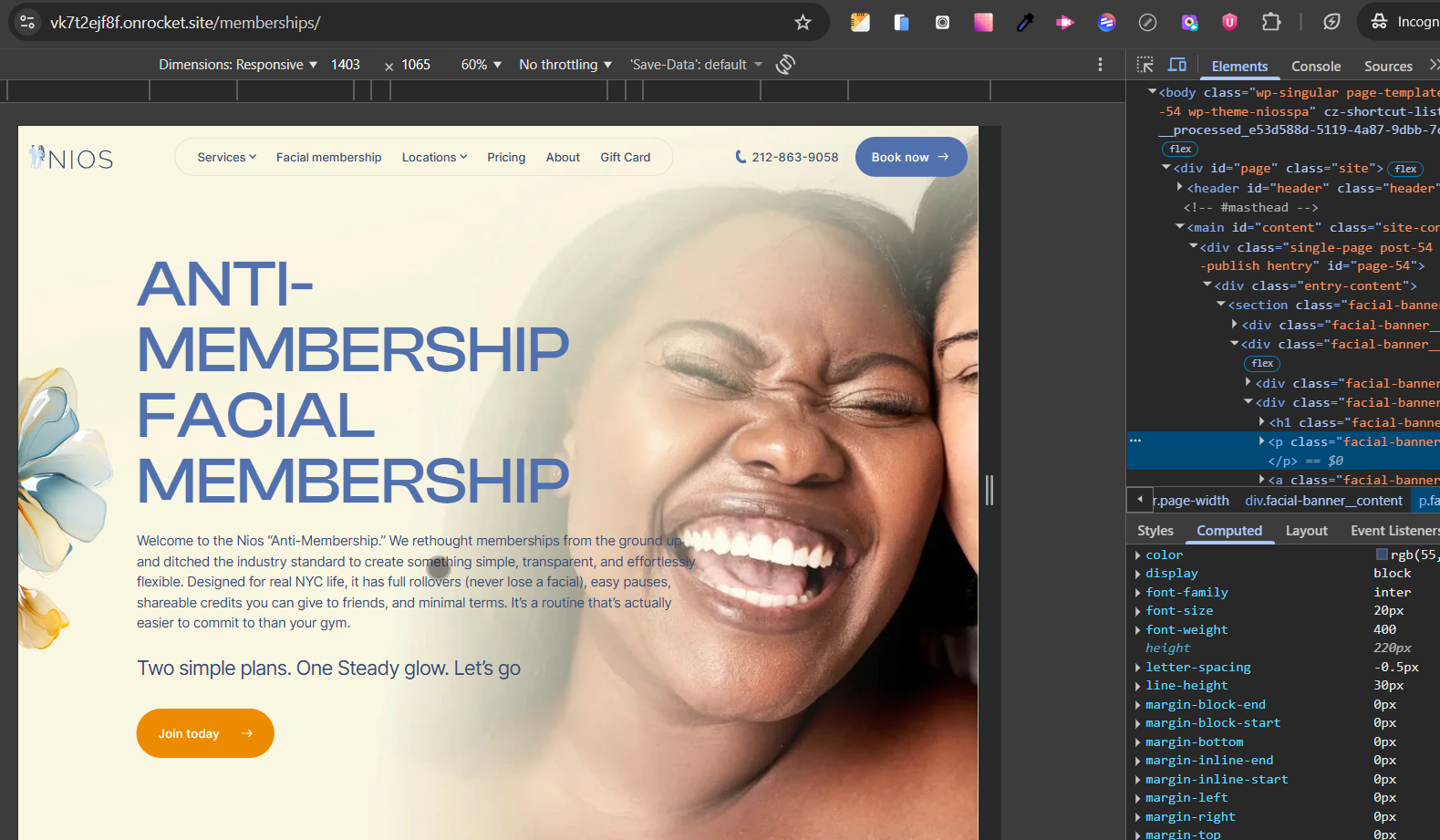This screenshot has height=840, width=1440.
Task: Open the Services menu on the website
Action: coord(227,157)
